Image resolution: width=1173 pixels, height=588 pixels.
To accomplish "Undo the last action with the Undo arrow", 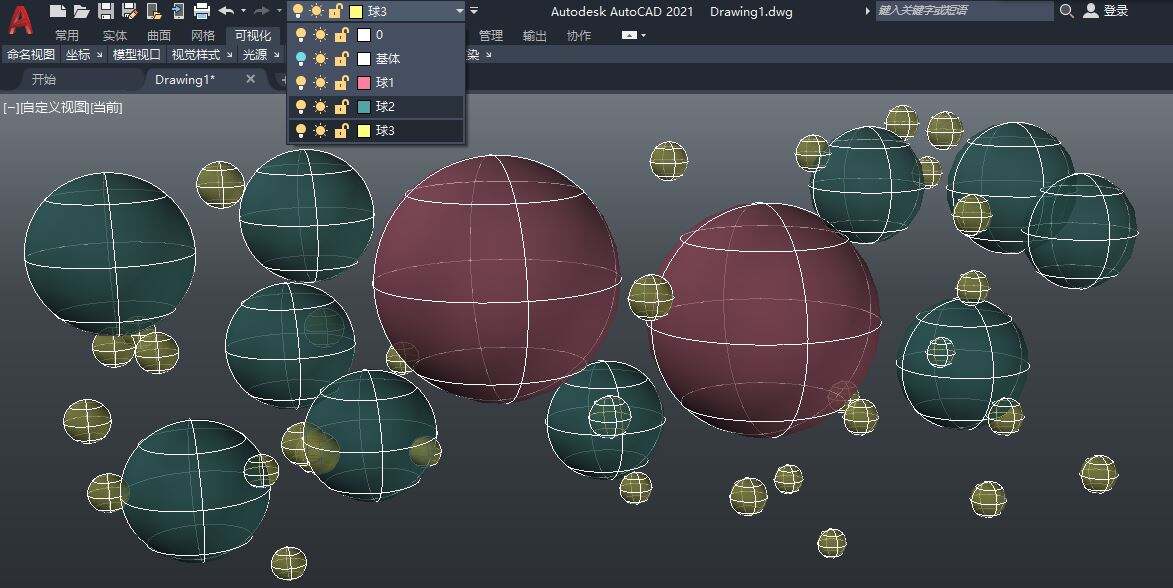I will tap(226, 11).
